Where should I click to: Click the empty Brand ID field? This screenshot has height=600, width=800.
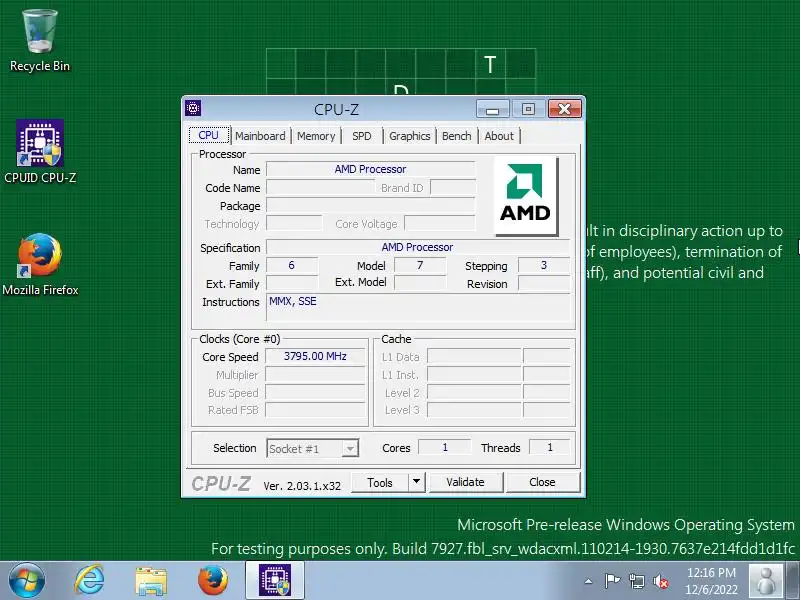pos(453,187)
